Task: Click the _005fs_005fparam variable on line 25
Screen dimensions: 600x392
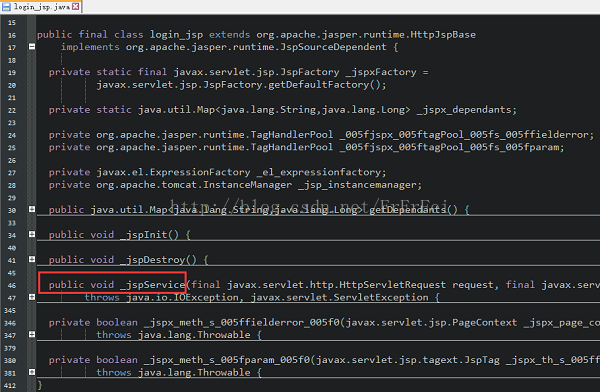Action: click(x=449, y=147)
